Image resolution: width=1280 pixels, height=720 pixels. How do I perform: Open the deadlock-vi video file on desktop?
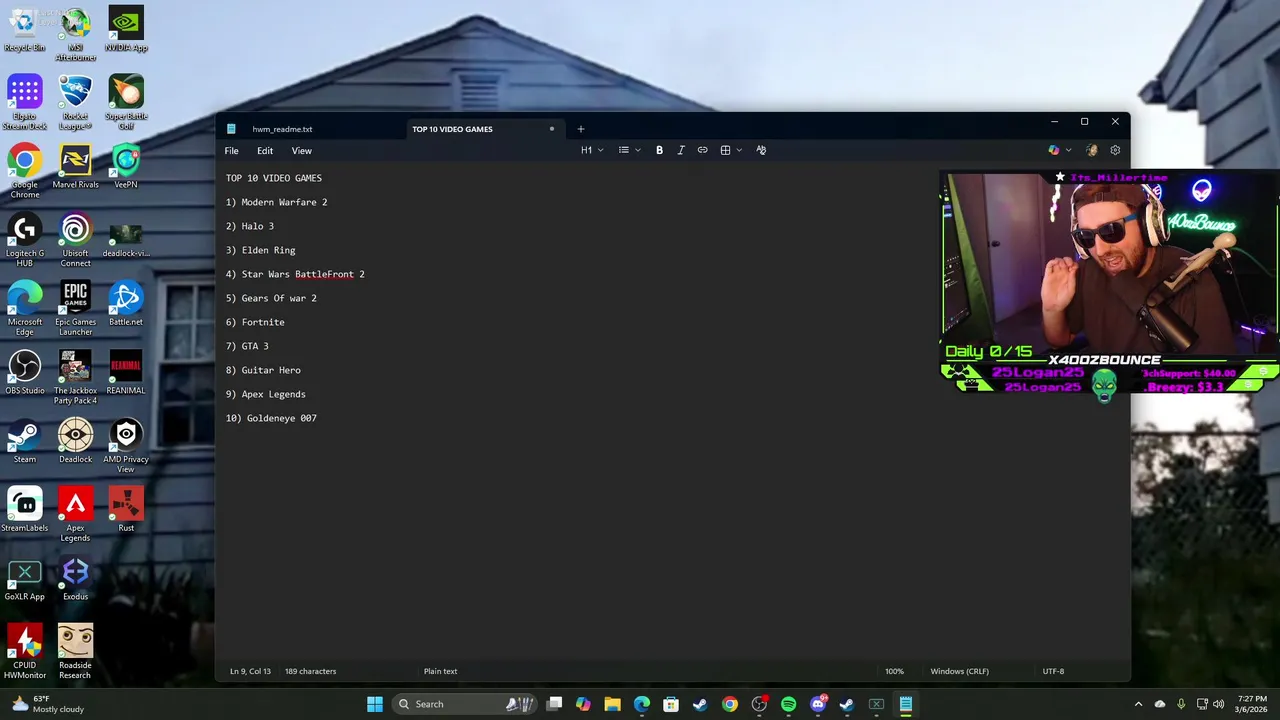click(x=126, y=241)
